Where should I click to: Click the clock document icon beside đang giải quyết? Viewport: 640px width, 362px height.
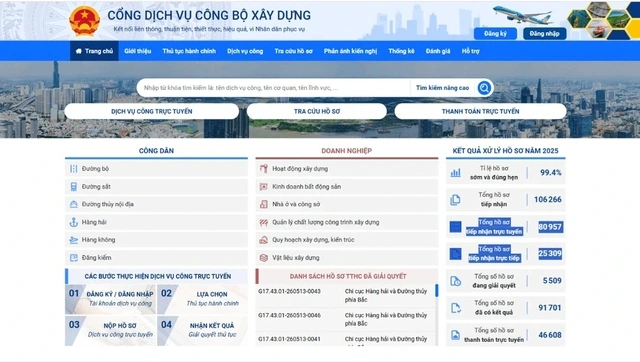tap(455, 281)
